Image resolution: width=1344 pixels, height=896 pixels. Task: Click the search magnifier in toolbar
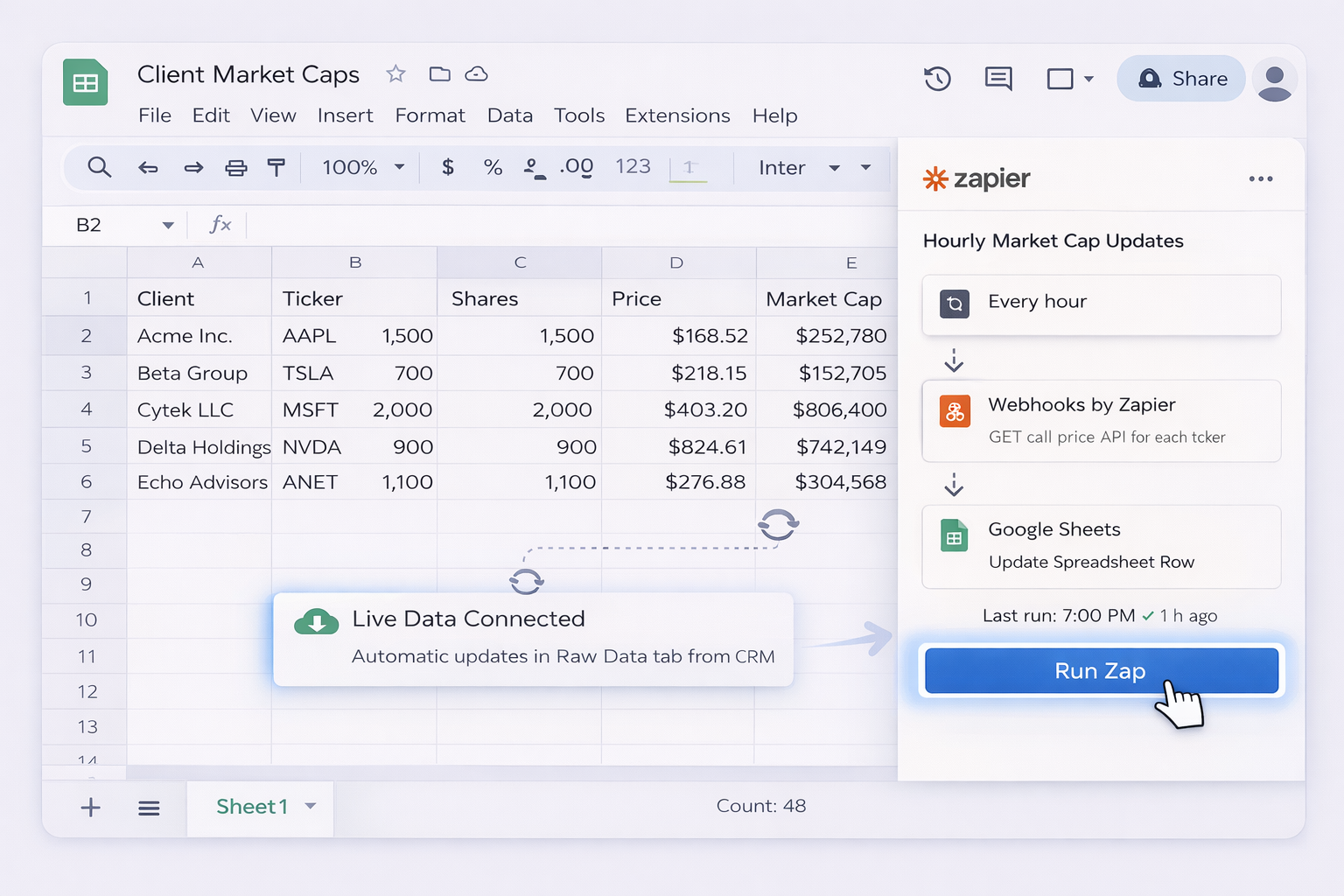100,167
